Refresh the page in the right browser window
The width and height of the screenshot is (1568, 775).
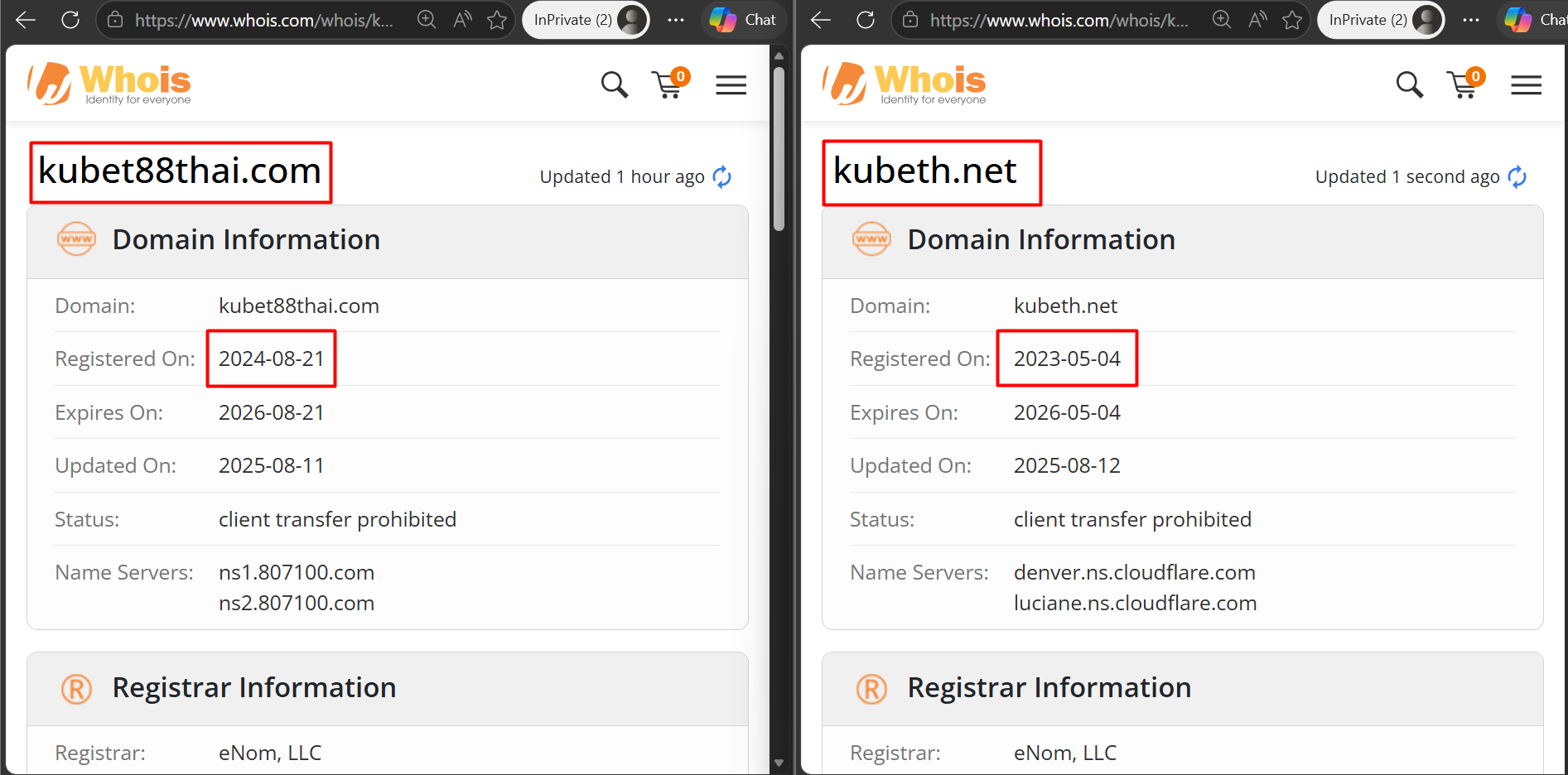coord(866,20)
